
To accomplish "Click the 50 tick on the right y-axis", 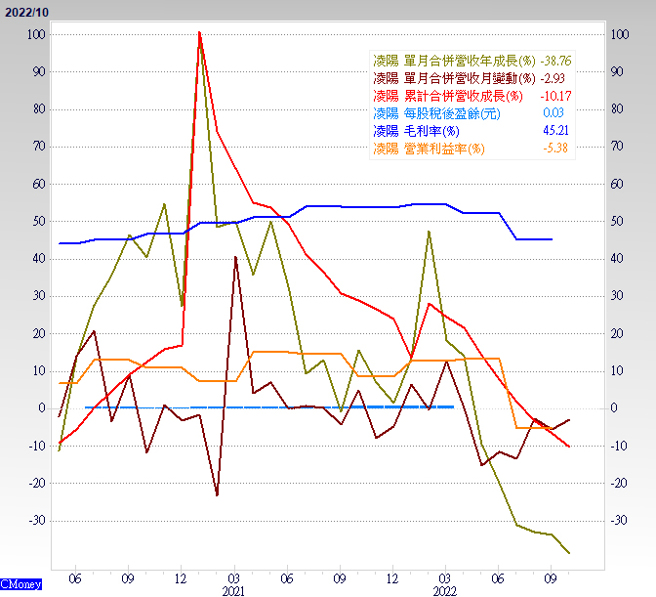I will tap(619, 221).
